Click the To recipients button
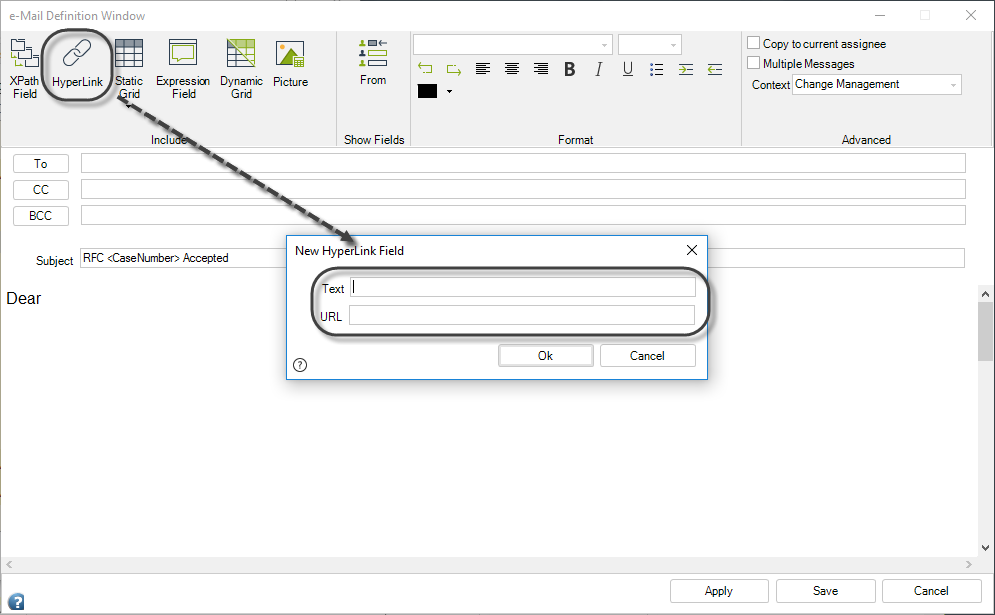Viewport: 995px width, 615px height. point(41,164)
